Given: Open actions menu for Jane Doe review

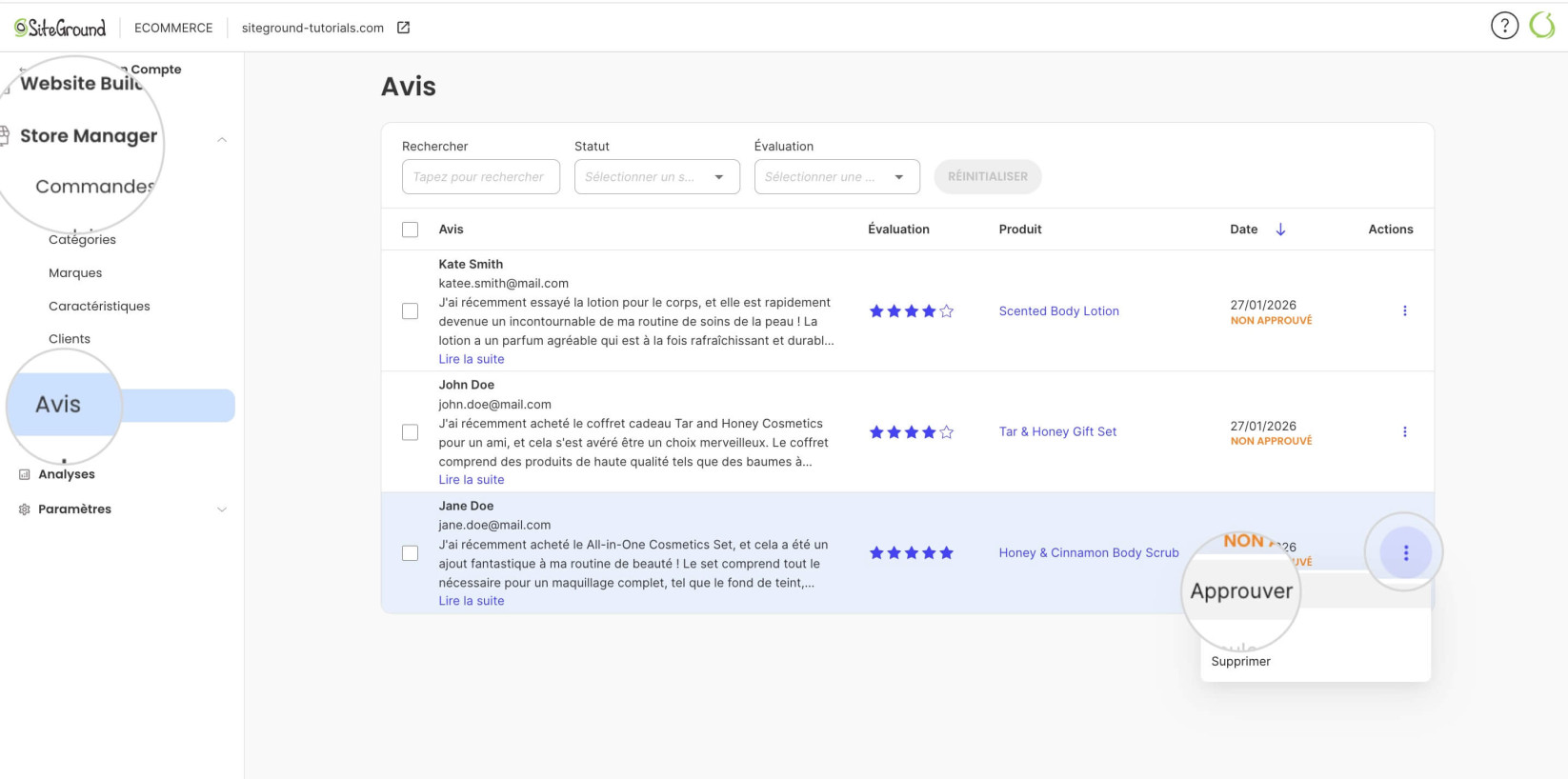Looking at the screenshot, I should (1405, 552).
